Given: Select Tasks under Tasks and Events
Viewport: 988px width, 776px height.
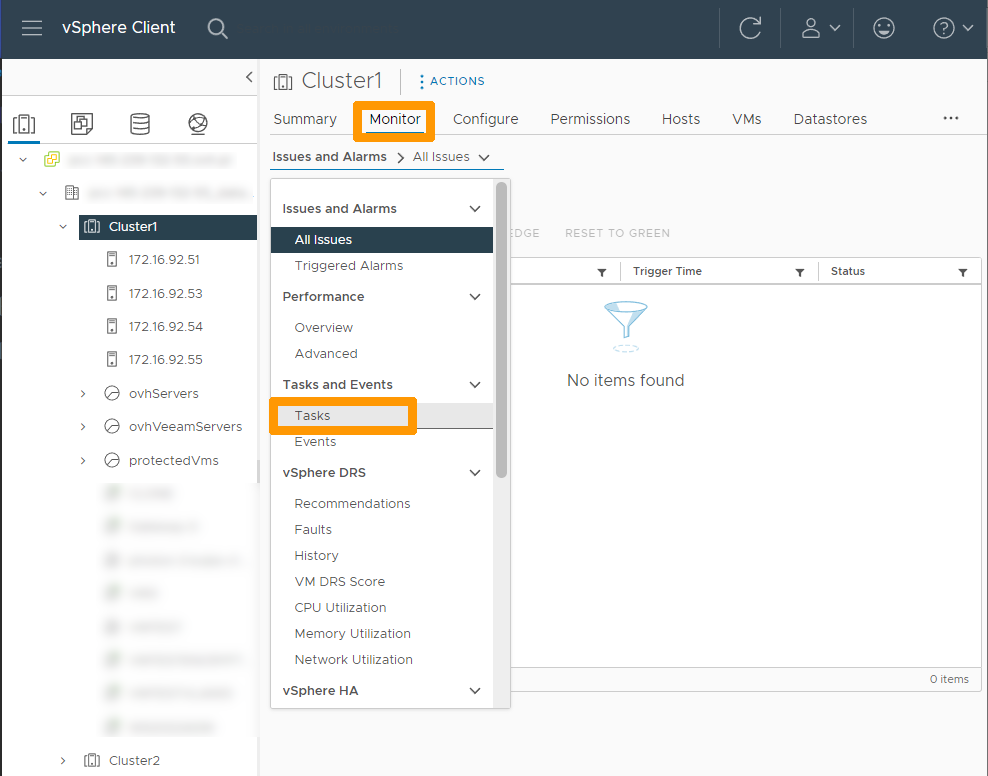Looking at the screenshot, I should point(382,416).
